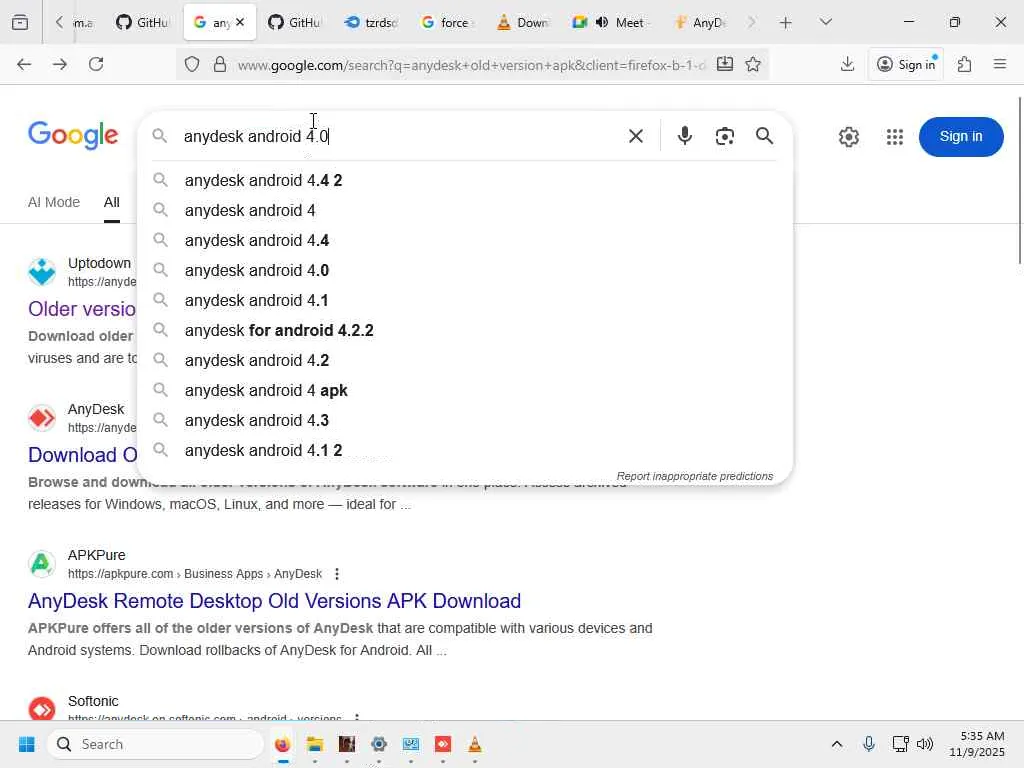
Task: Open the Windows Start menu
Action: coord(27,744)
